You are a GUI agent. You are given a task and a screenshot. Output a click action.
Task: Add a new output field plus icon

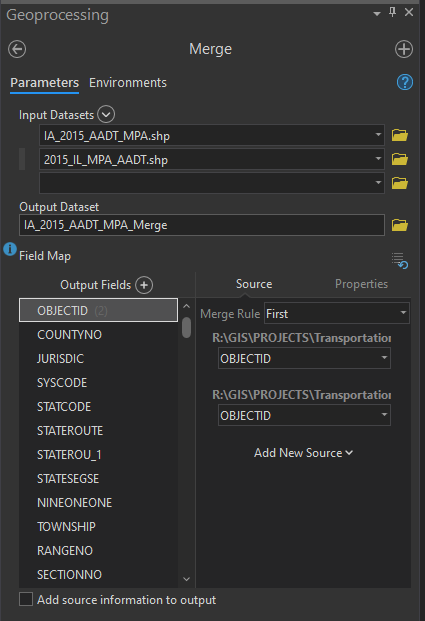point(144,285)
